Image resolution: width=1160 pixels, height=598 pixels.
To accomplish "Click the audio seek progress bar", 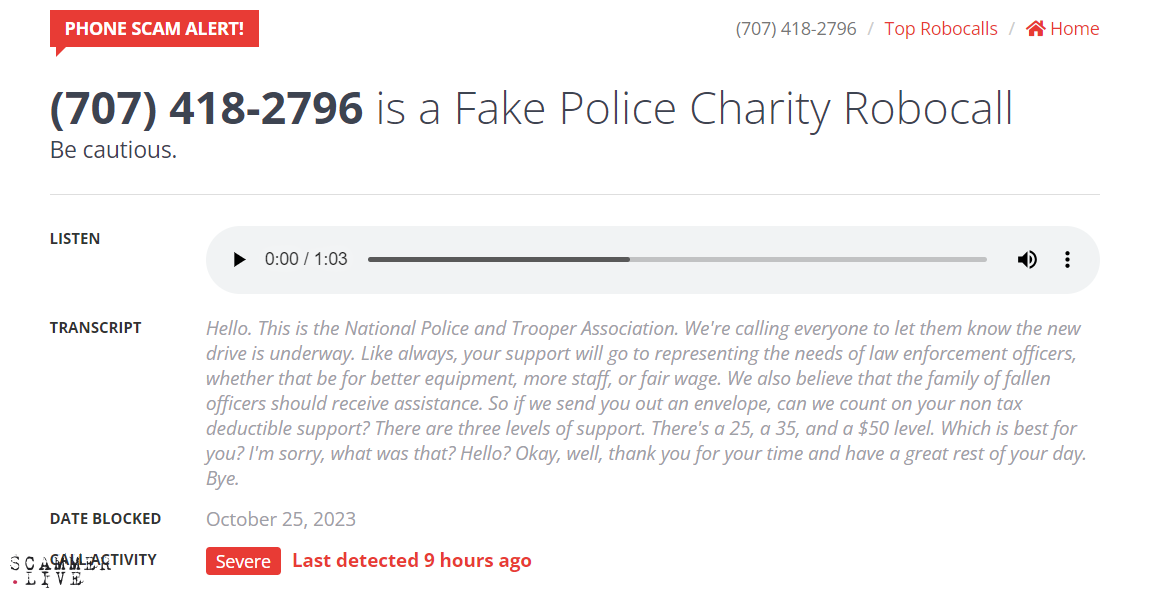I will point(677,260).
